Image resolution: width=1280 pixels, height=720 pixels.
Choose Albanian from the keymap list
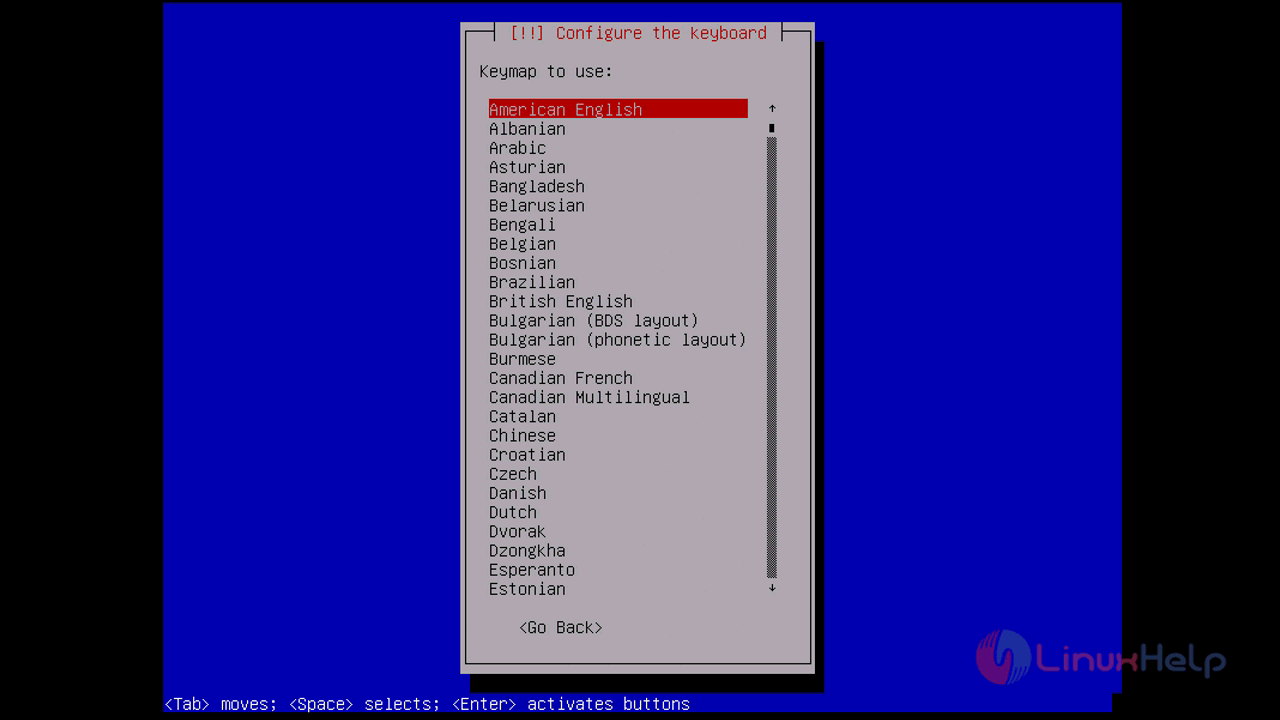[527, 128]
